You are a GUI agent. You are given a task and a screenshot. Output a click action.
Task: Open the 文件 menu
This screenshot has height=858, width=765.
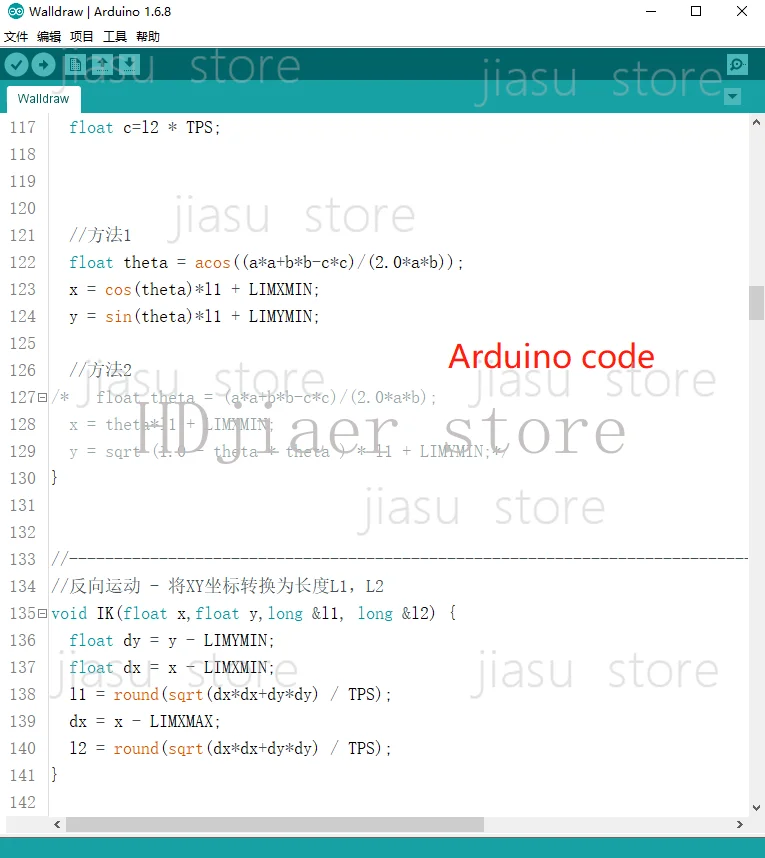[16, 37]
